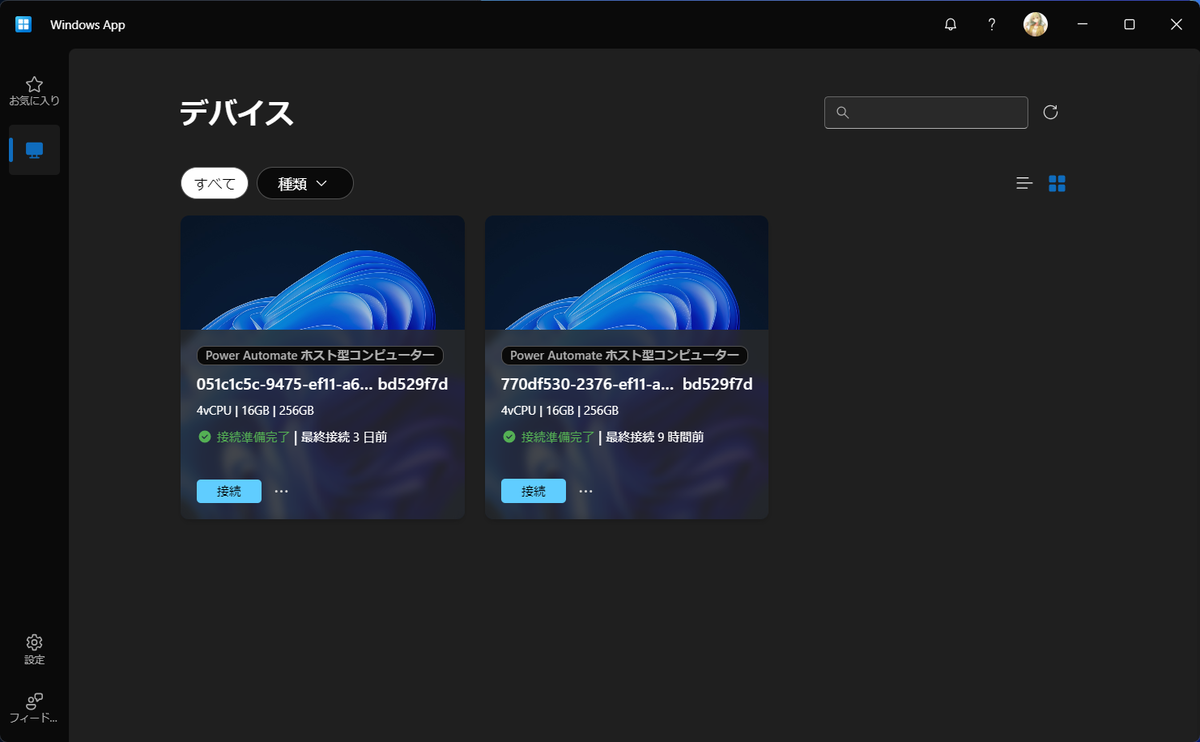Viewport: 1200px width, 742px height.
Task: Open the help question mark
Action: pyautogui.click(x=991, y=25)
